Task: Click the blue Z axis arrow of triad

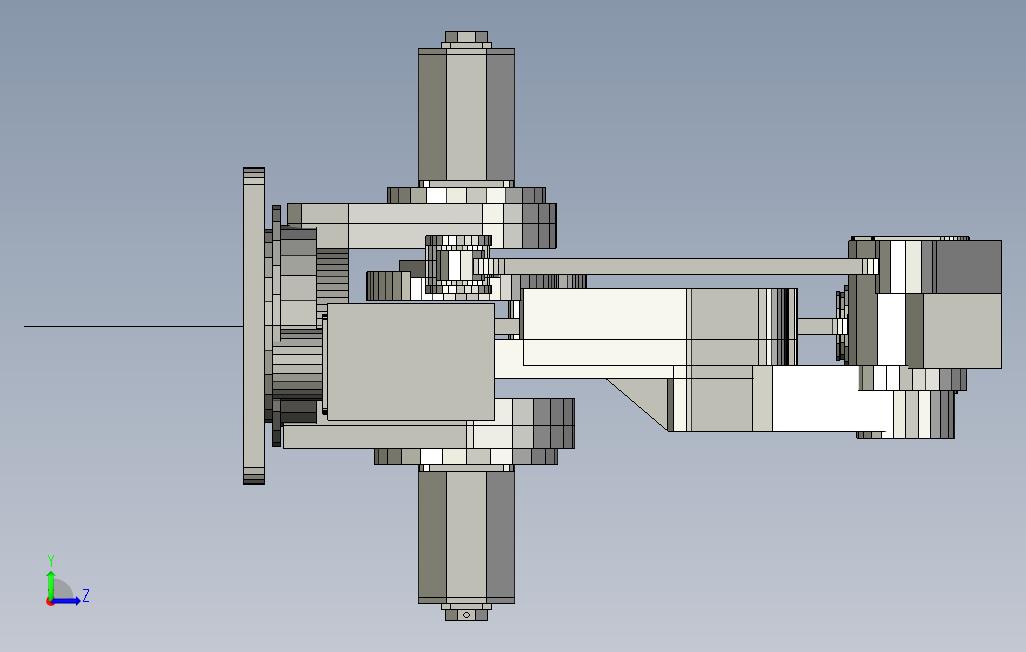Action: pos(67,601)
